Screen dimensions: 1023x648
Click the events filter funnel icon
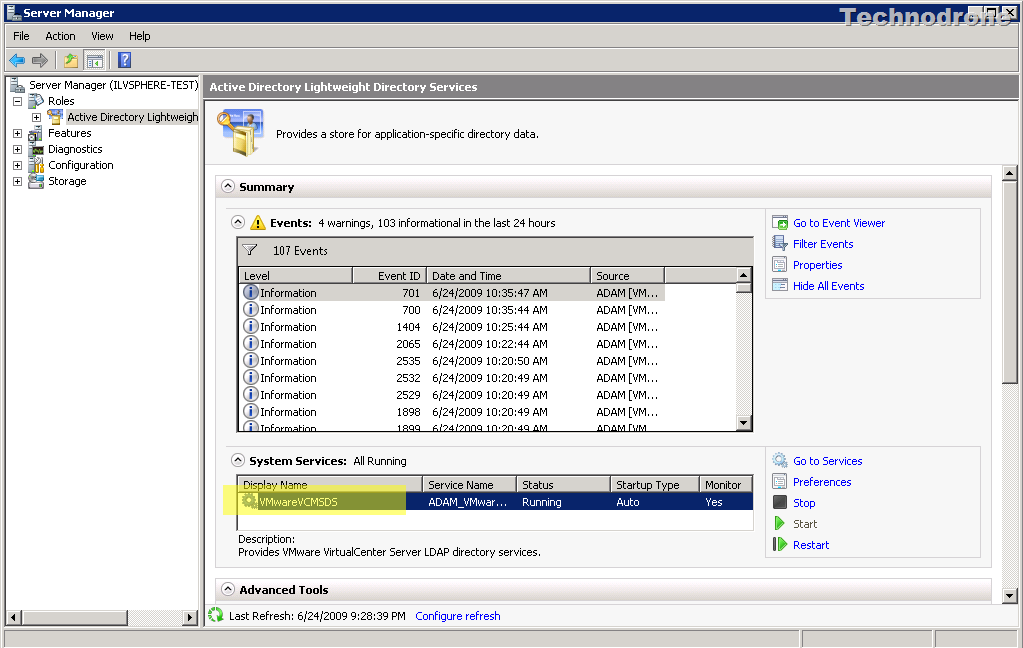[250, 250]
